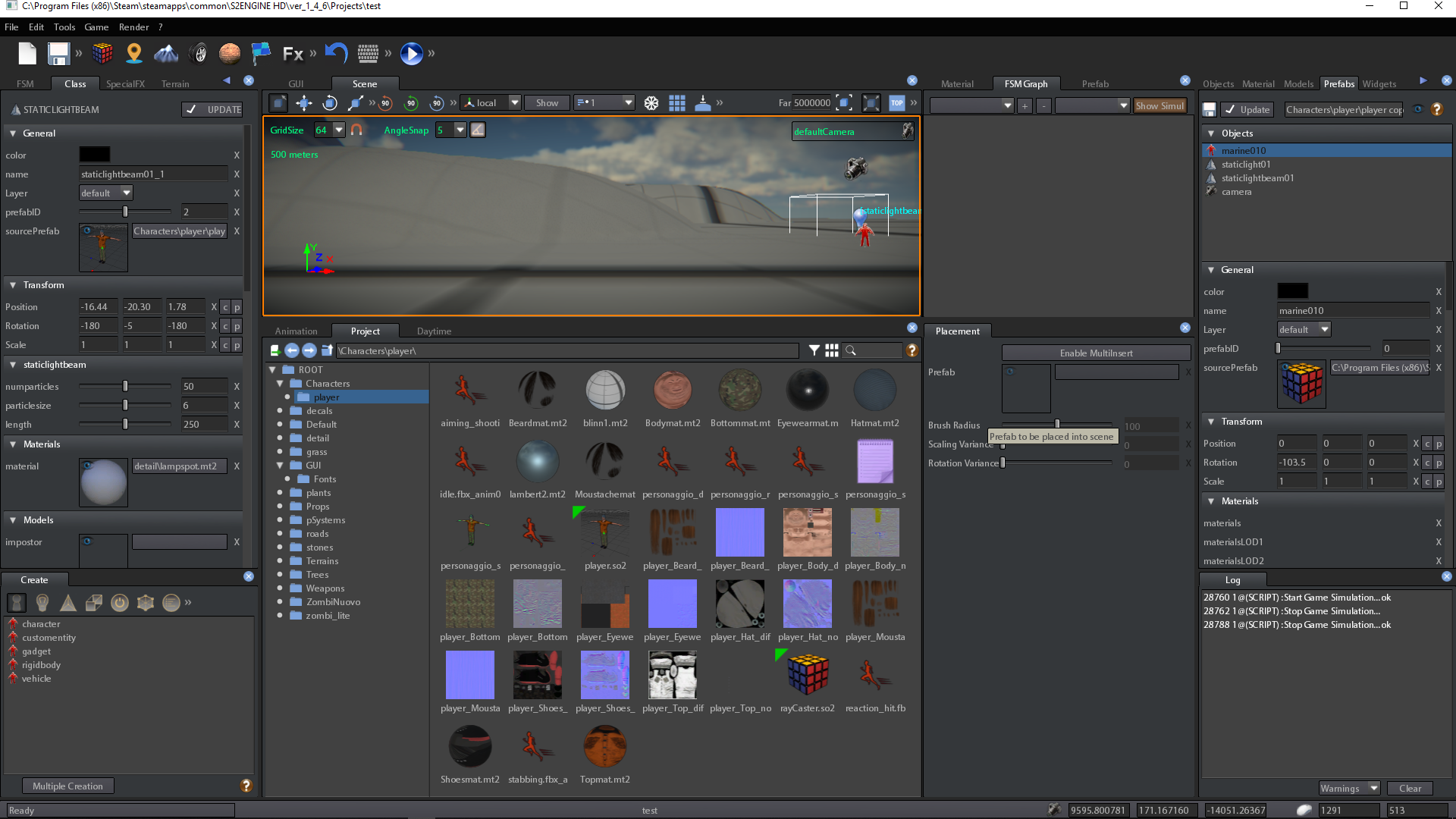Open the GridSize 64 dropdown
This screenshot has width=1456, height=819.
tap(338, 130)
